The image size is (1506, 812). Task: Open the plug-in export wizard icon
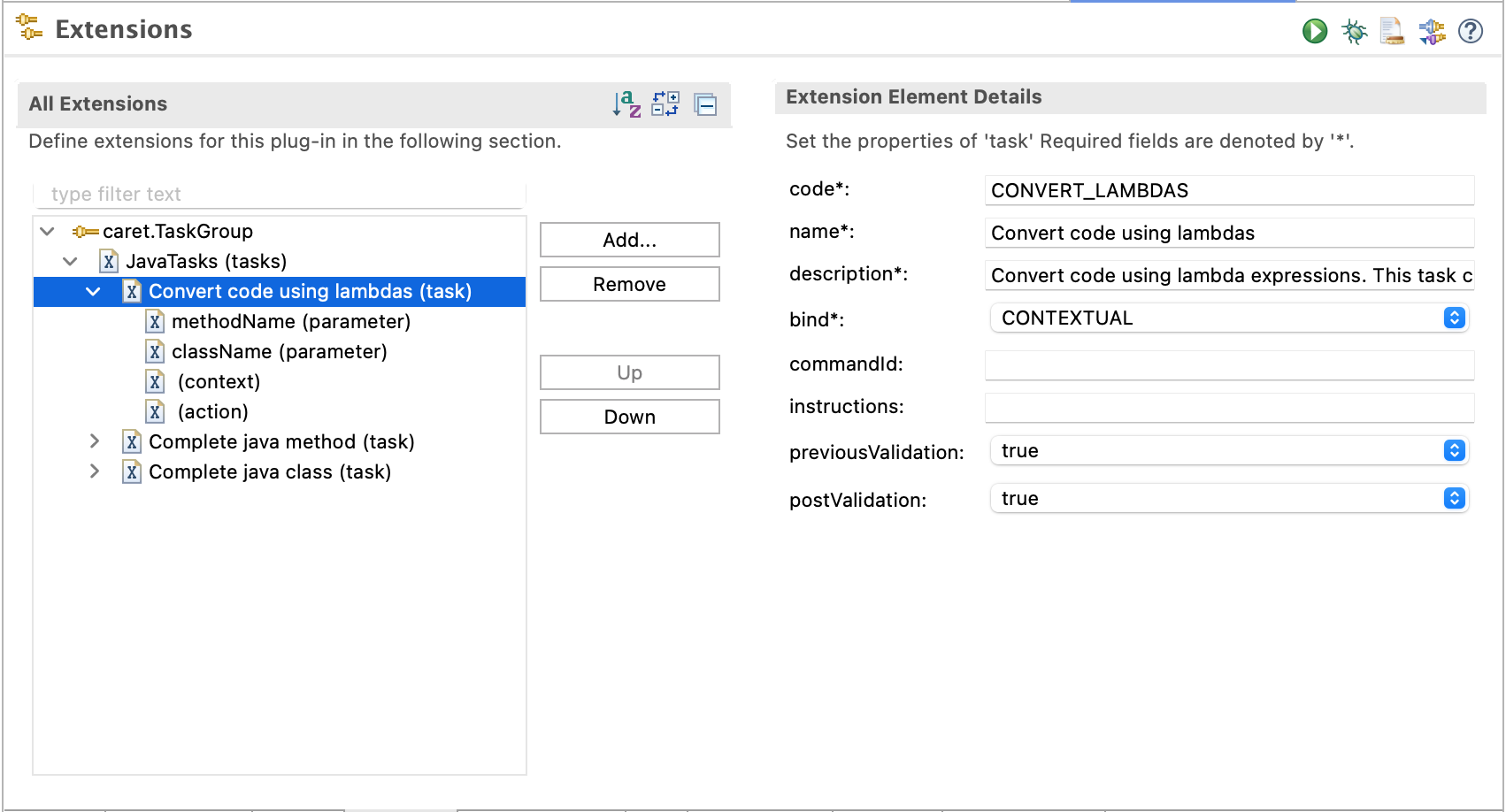pos(1392,30)
